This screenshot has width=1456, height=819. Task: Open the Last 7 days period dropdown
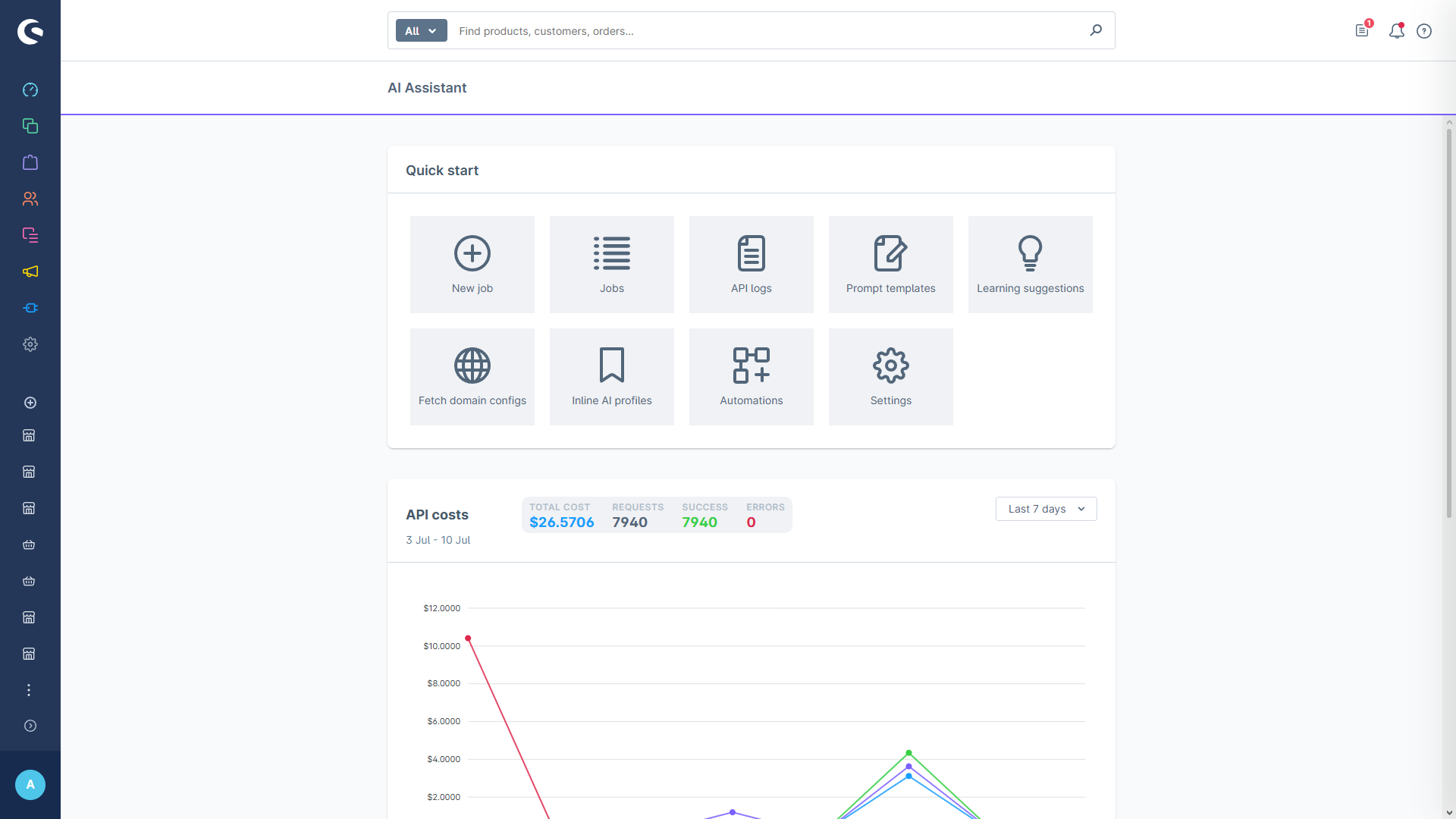click(1046, 509)
